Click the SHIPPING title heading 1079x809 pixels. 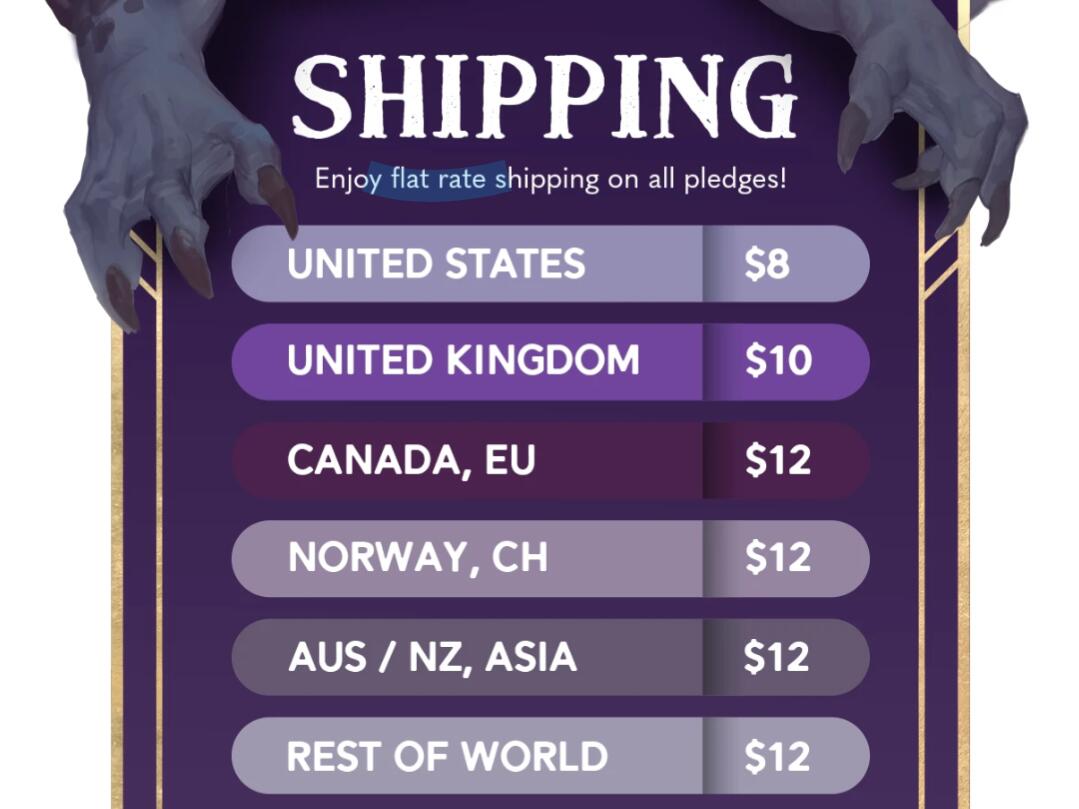coord(544,96)
